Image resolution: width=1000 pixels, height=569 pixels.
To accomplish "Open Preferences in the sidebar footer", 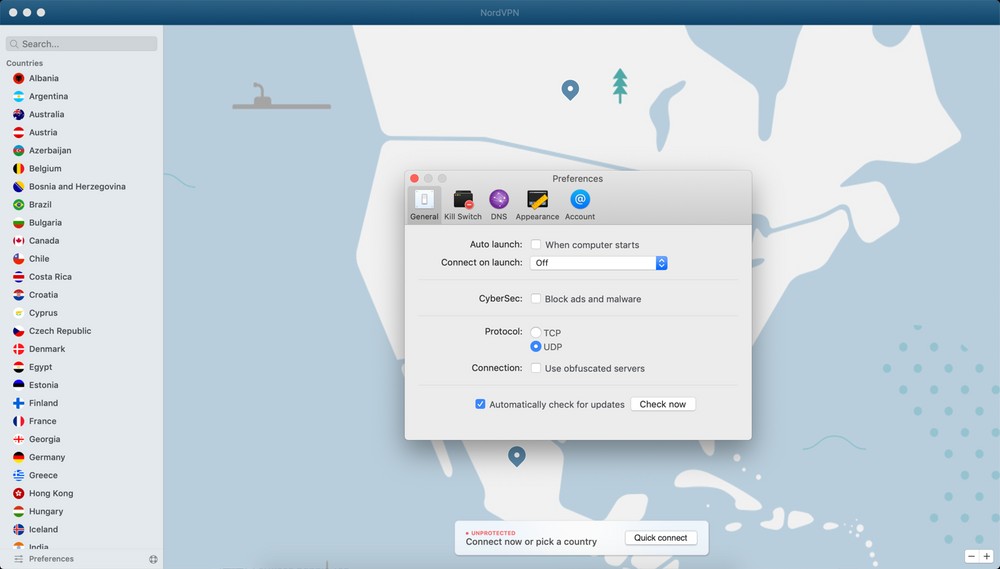I will 50,559.
